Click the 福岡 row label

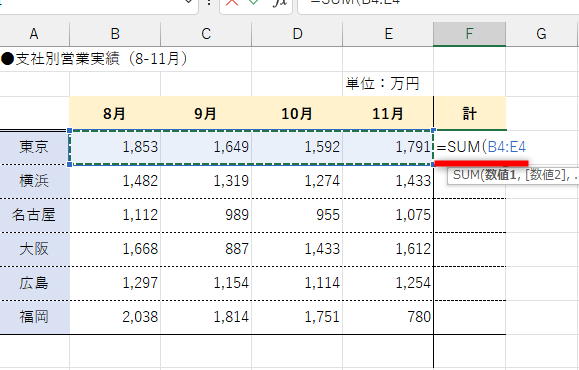click(x=34, y=317)
